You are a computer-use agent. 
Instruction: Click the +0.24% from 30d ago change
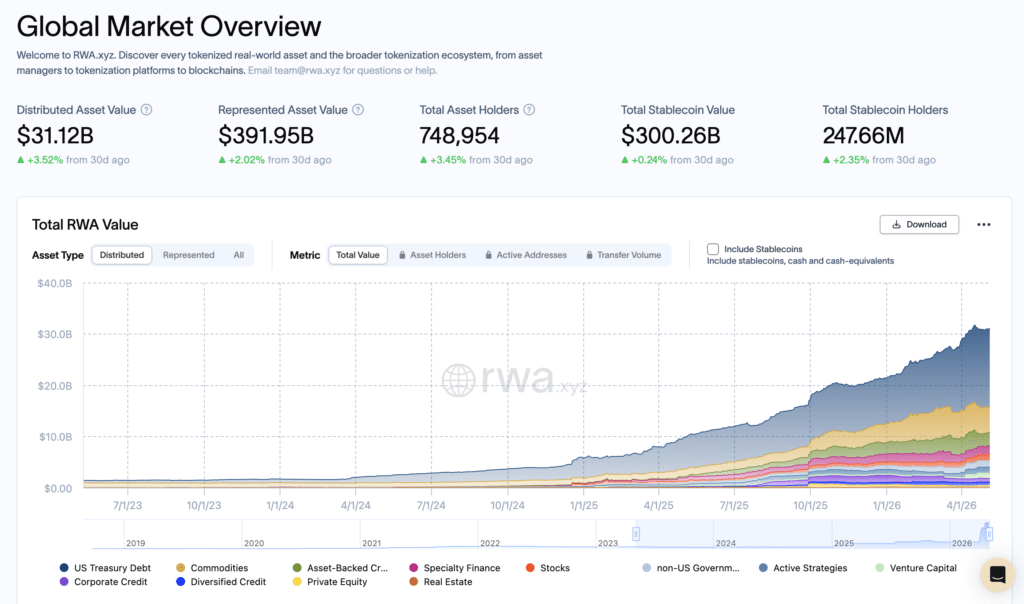[677, 160]
